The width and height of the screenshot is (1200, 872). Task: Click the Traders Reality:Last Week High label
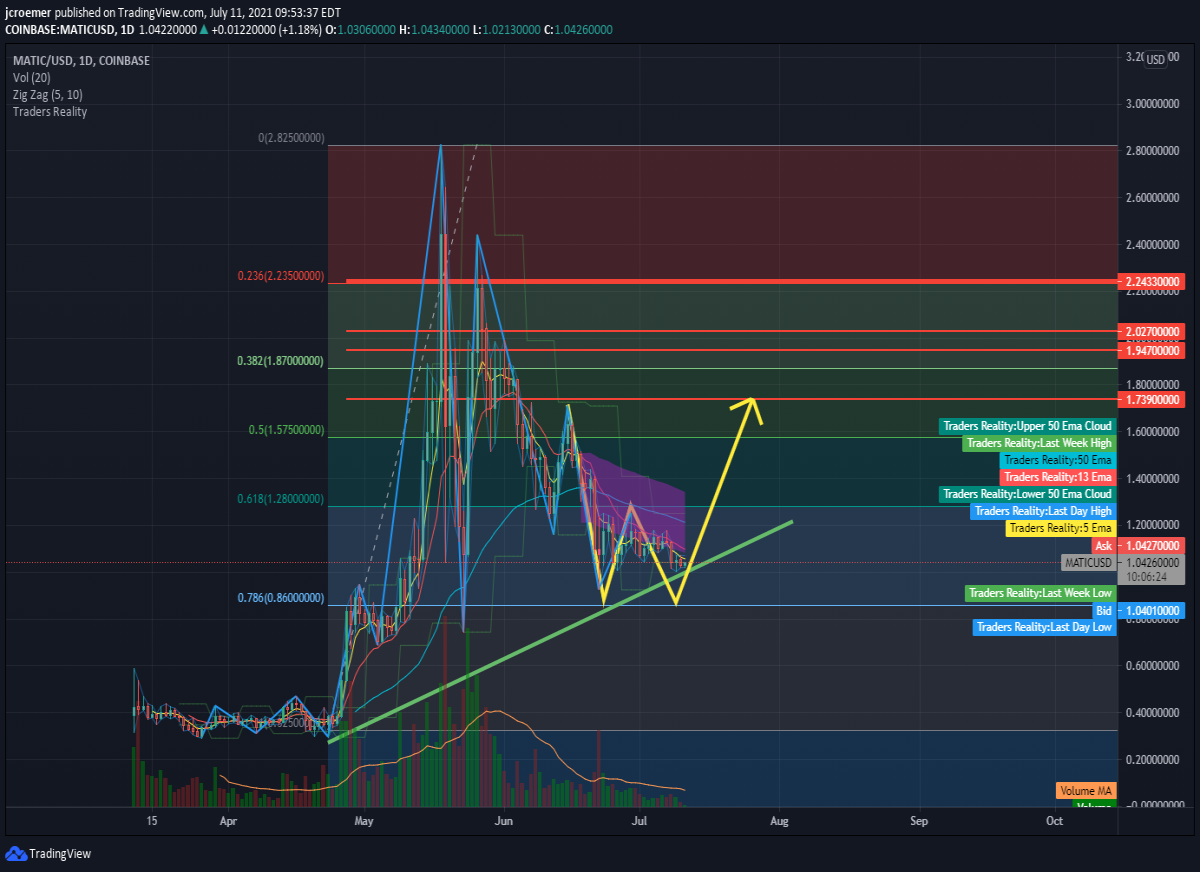(1039, 443)
